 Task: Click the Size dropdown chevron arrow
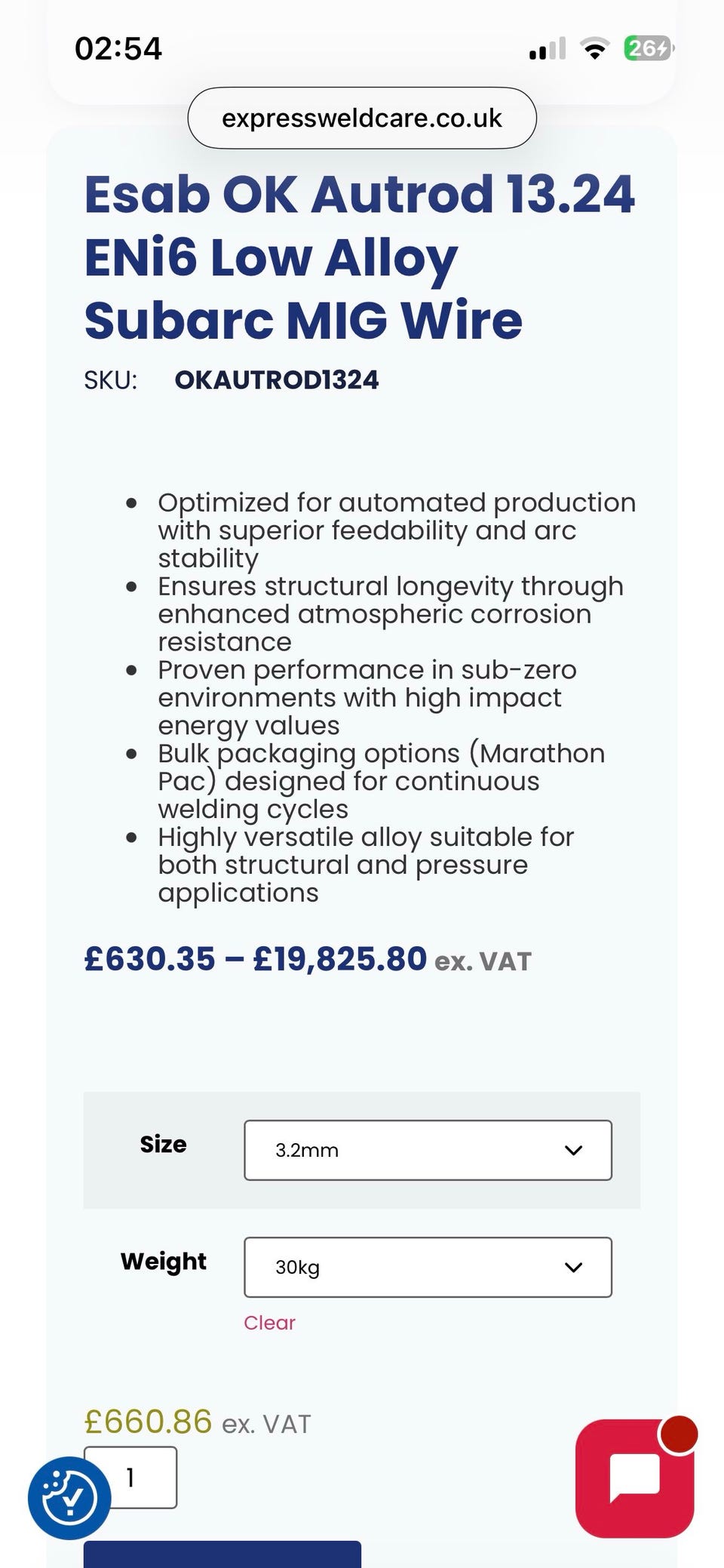point(573,1150)
